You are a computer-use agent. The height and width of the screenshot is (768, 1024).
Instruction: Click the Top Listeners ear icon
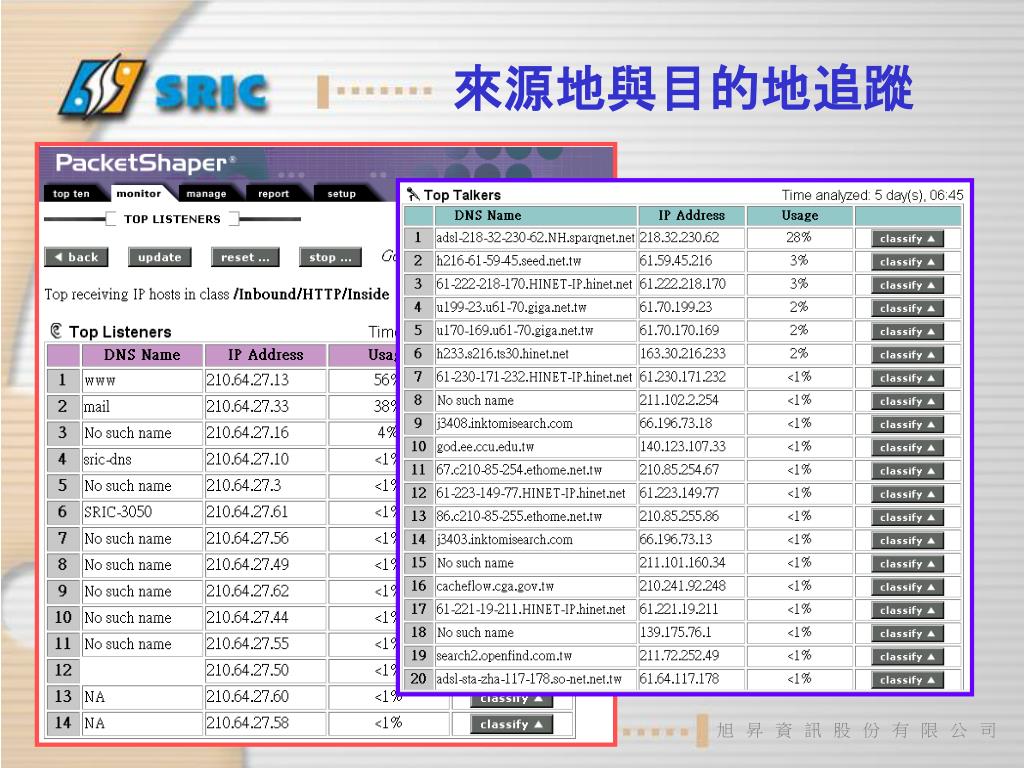[x=56, y=331]
